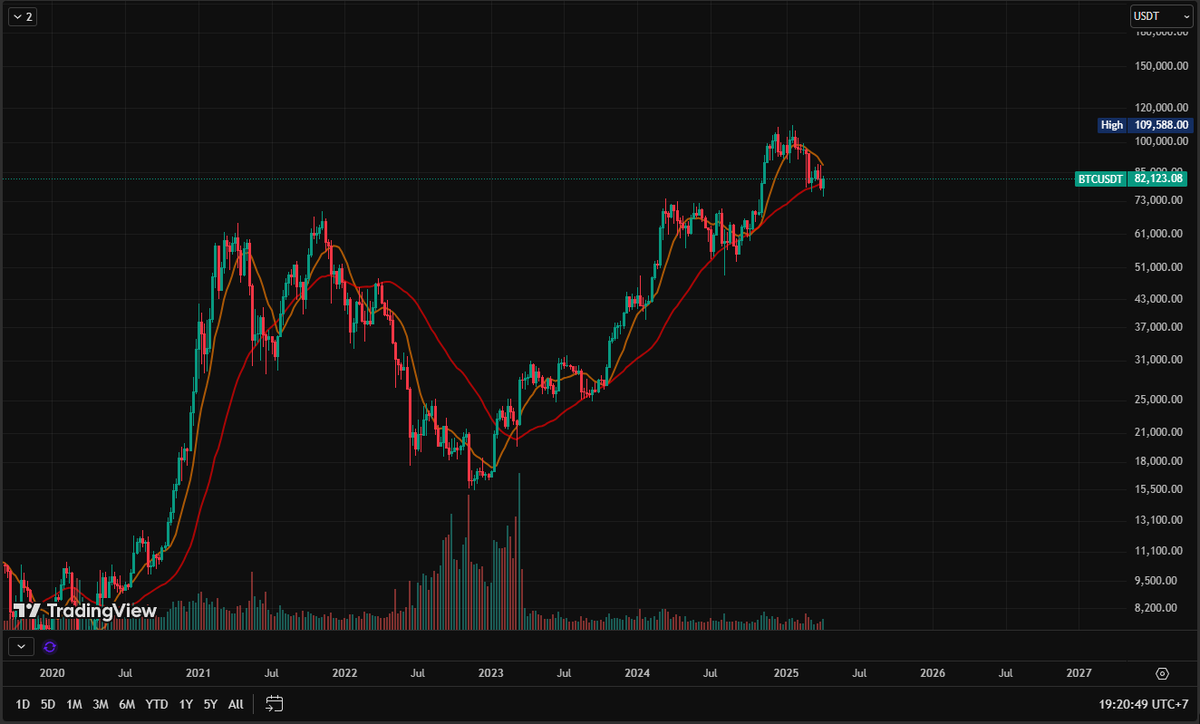Open the TradingView logo link

tap(85, 610)
